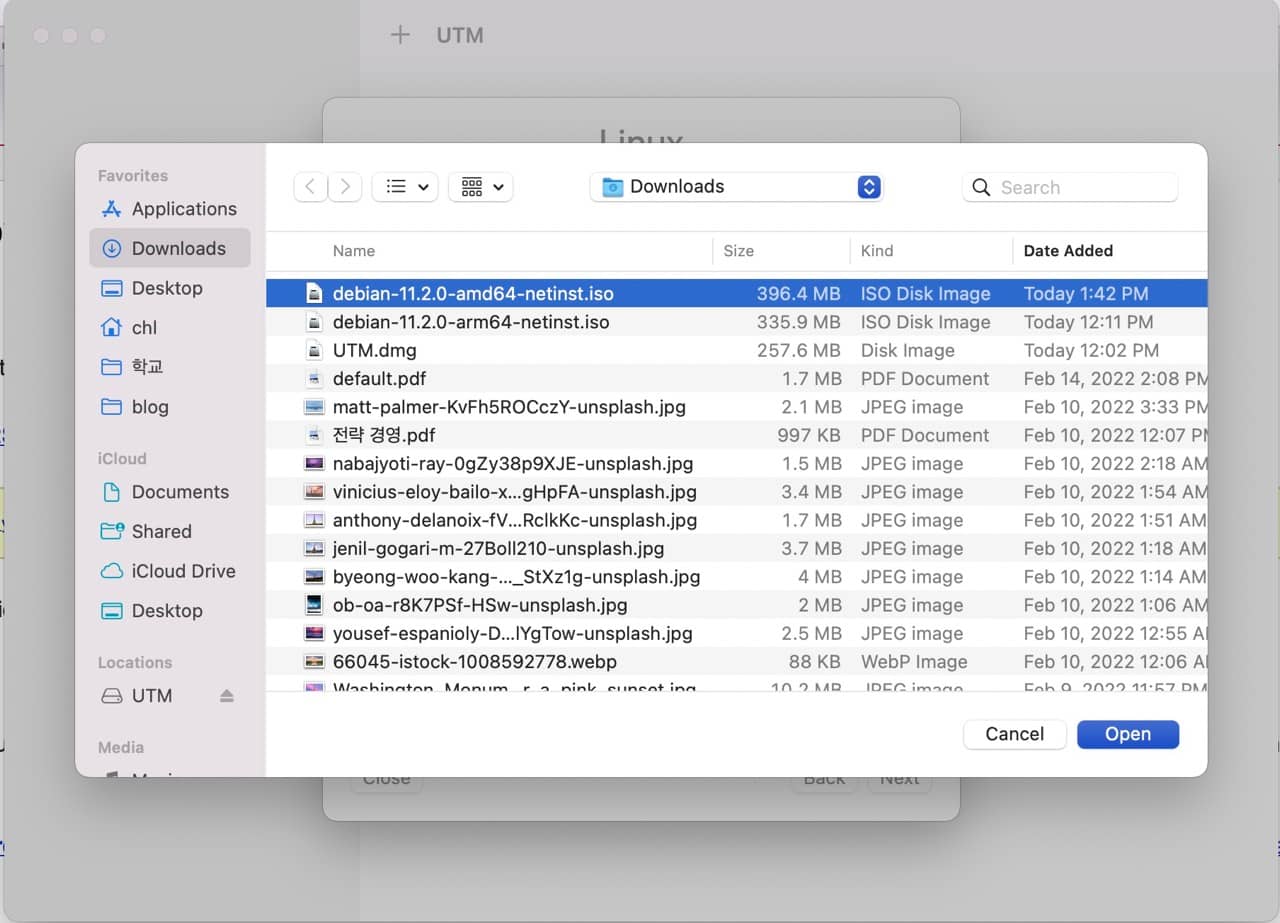
Task: Click the default.pdf document icon
Action: click(x=314, y=379)
